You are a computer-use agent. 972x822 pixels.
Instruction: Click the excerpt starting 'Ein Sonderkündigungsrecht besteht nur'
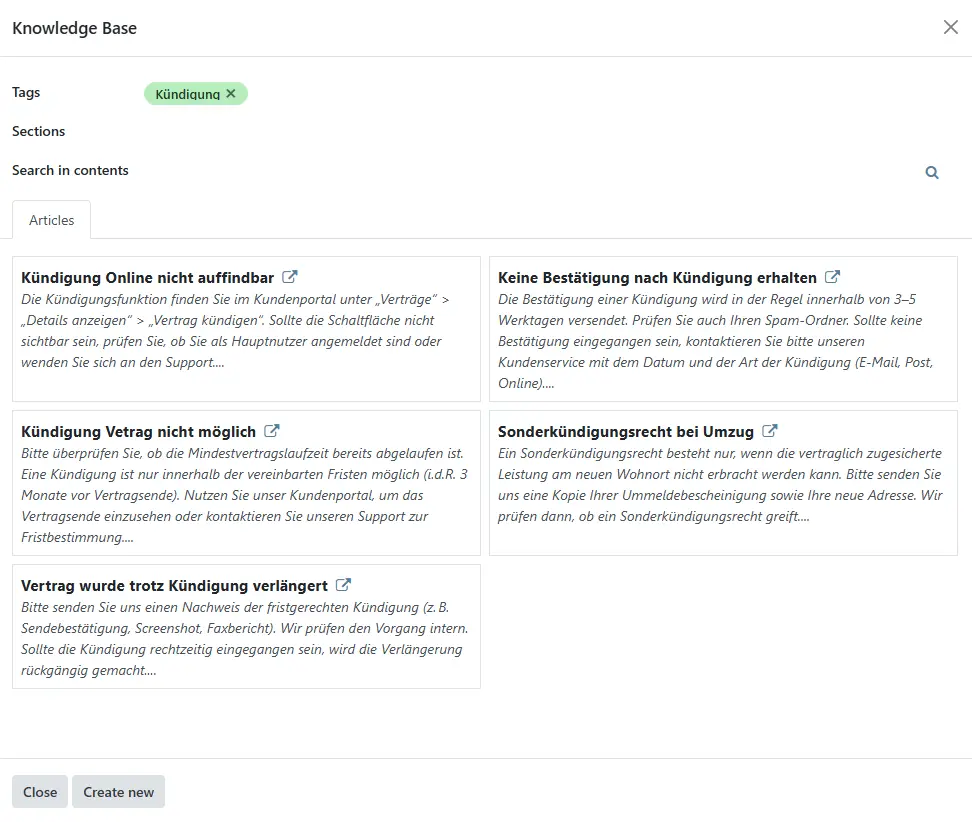[x=720, y=485]
